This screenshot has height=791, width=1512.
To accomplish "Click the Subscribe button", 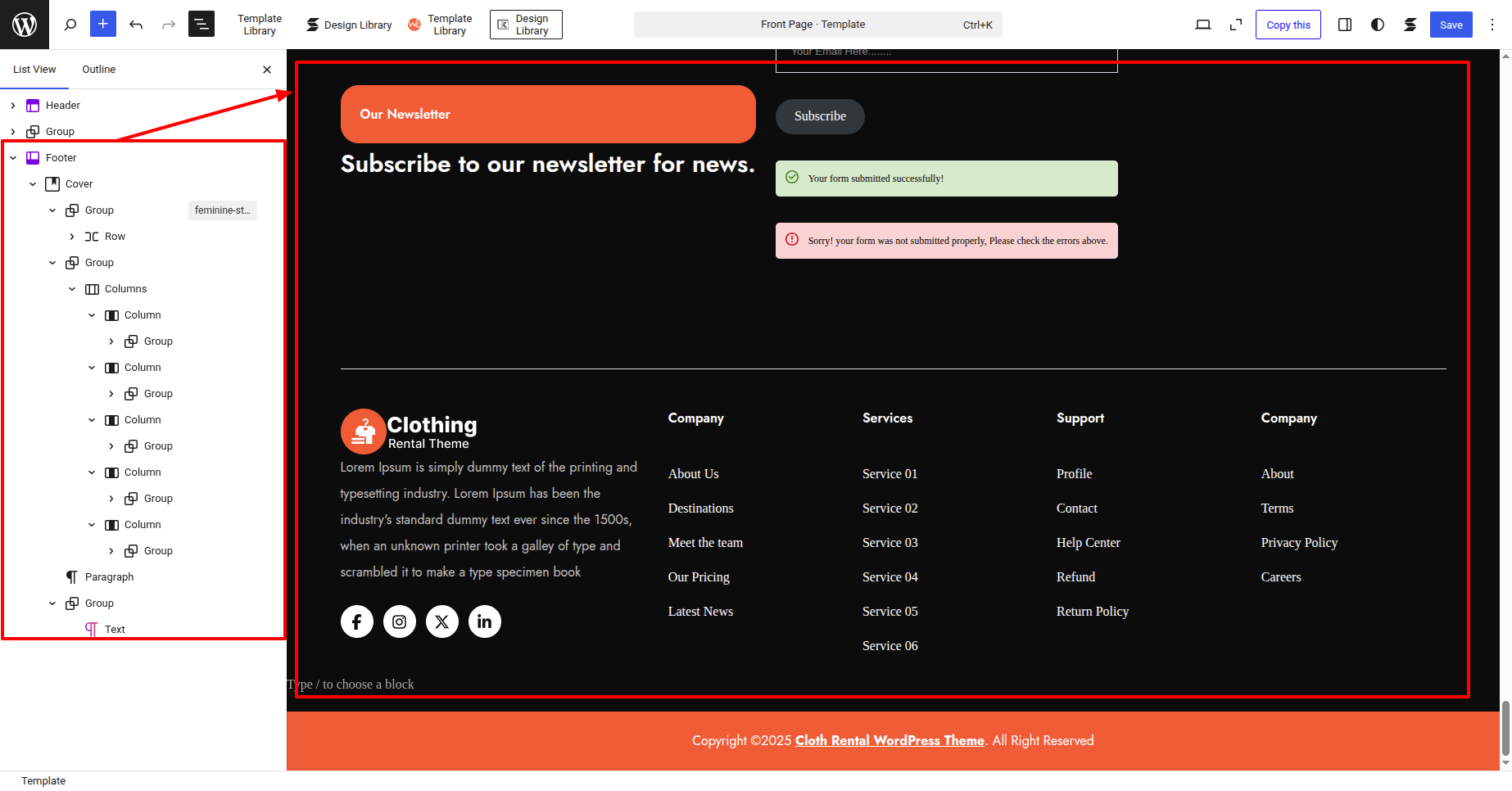I will tap(820, 116).
